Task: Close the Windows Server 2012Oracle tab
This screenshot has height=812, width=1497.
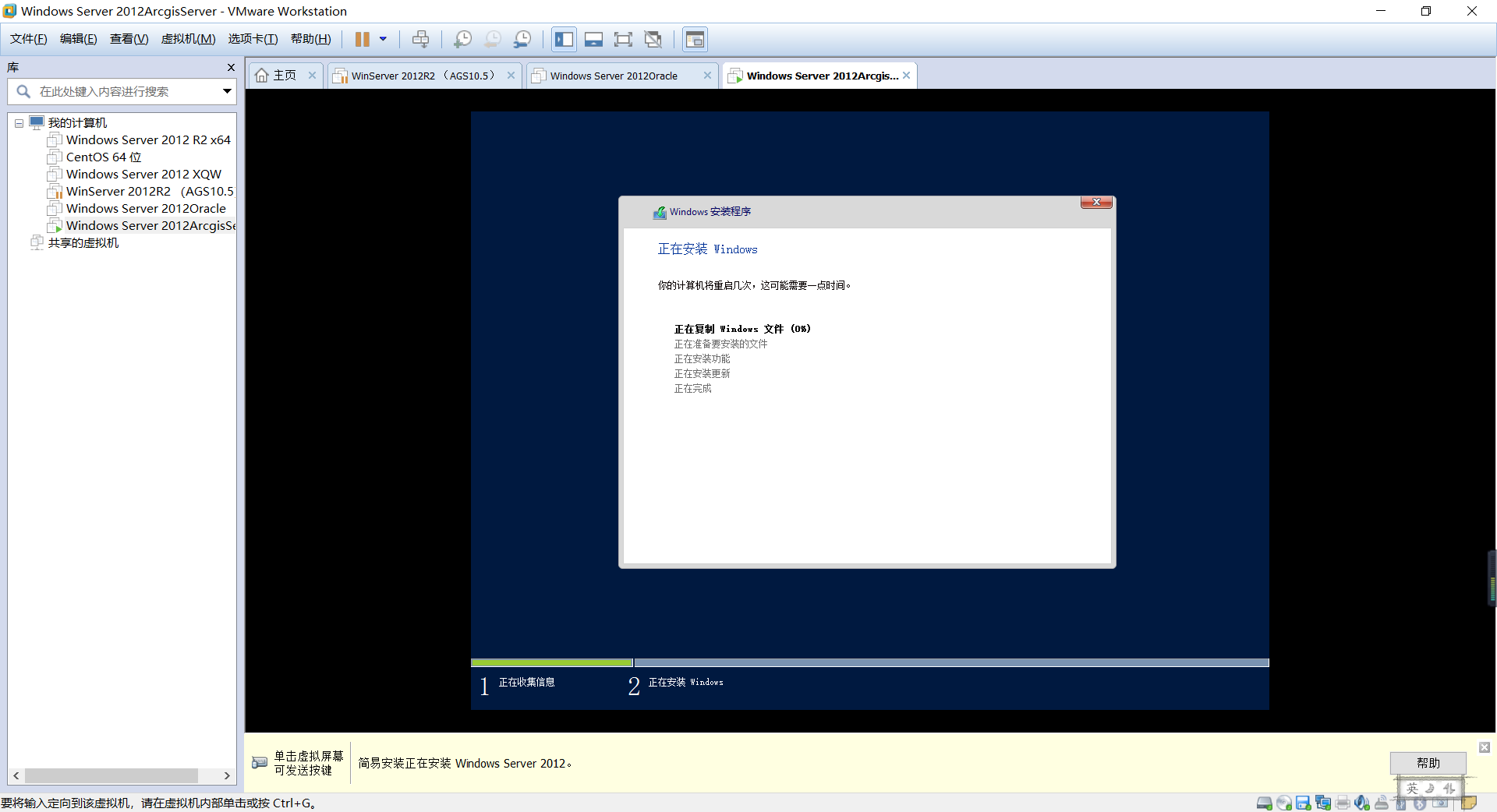Action: 707,76
